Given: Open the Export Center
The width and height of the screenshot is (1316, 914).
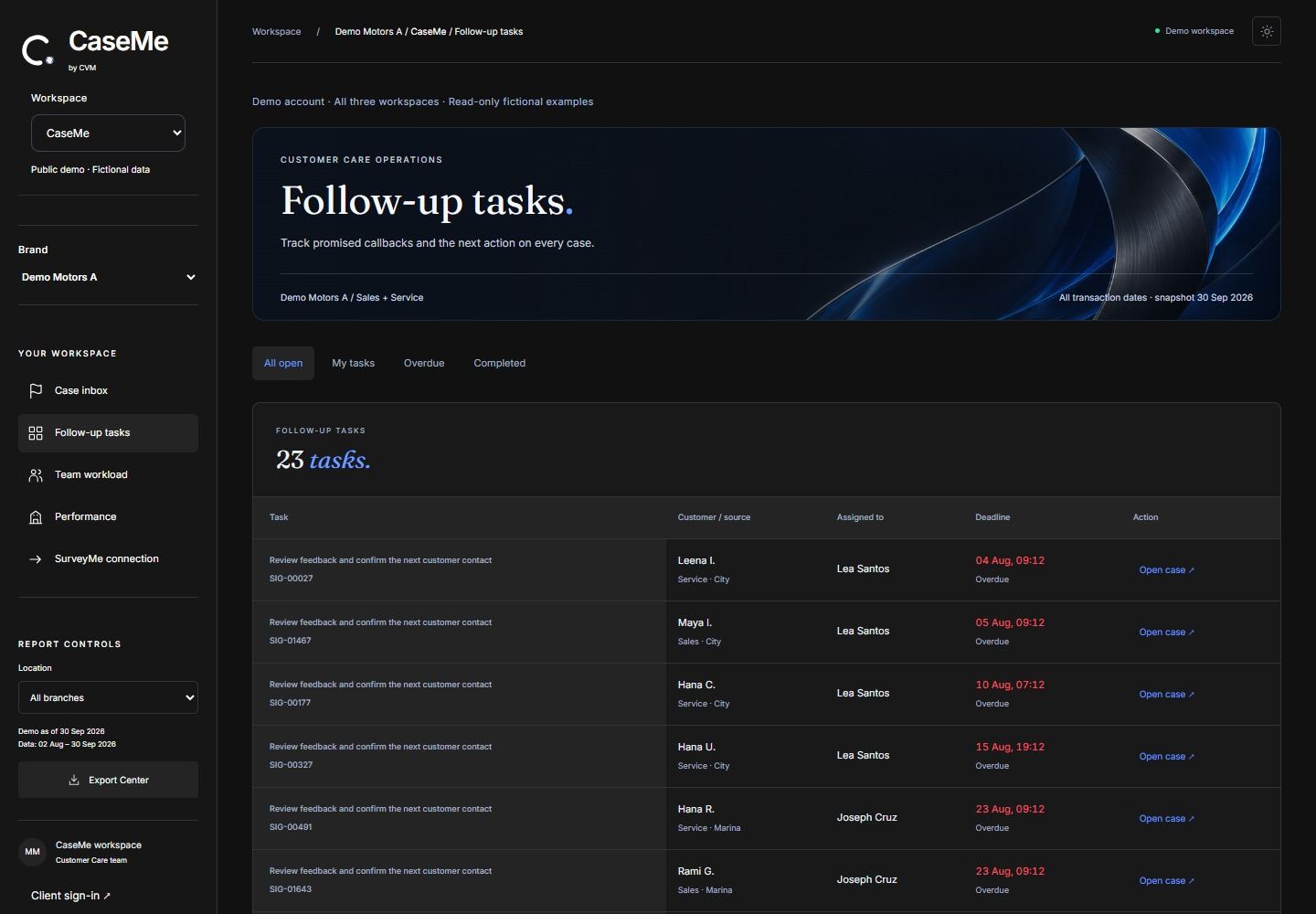Looking at the screenshot, I should pyautogui.click(x=108, y=780).
